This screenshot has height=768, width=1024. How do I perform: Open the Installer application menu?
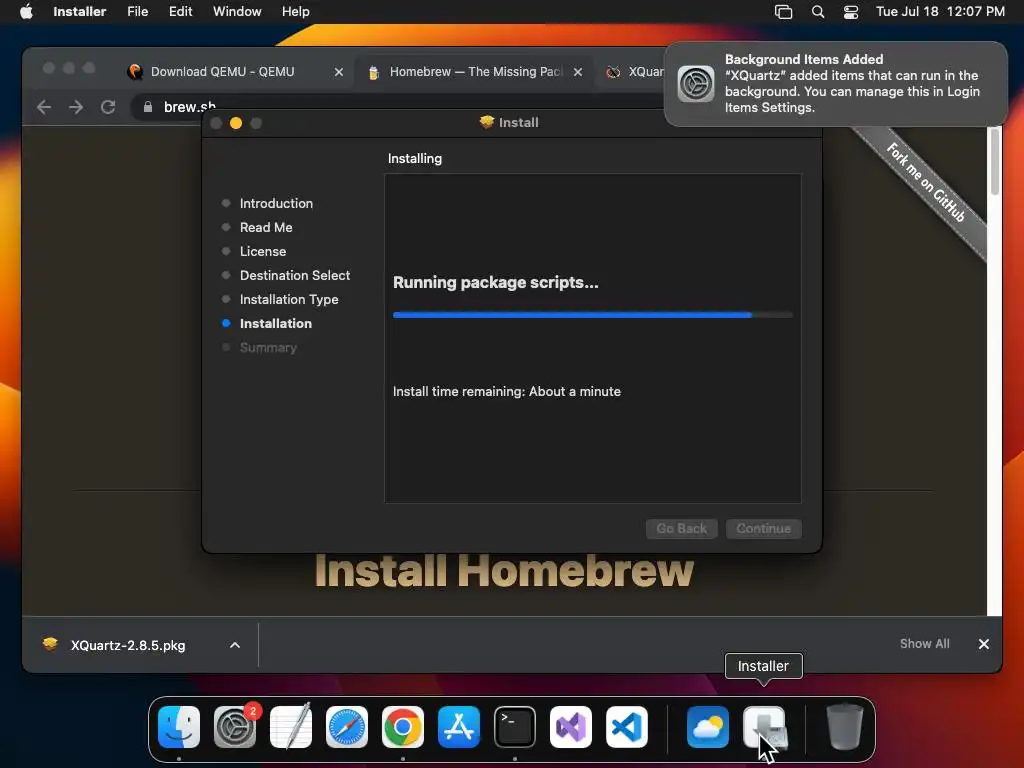pos(79,12)
